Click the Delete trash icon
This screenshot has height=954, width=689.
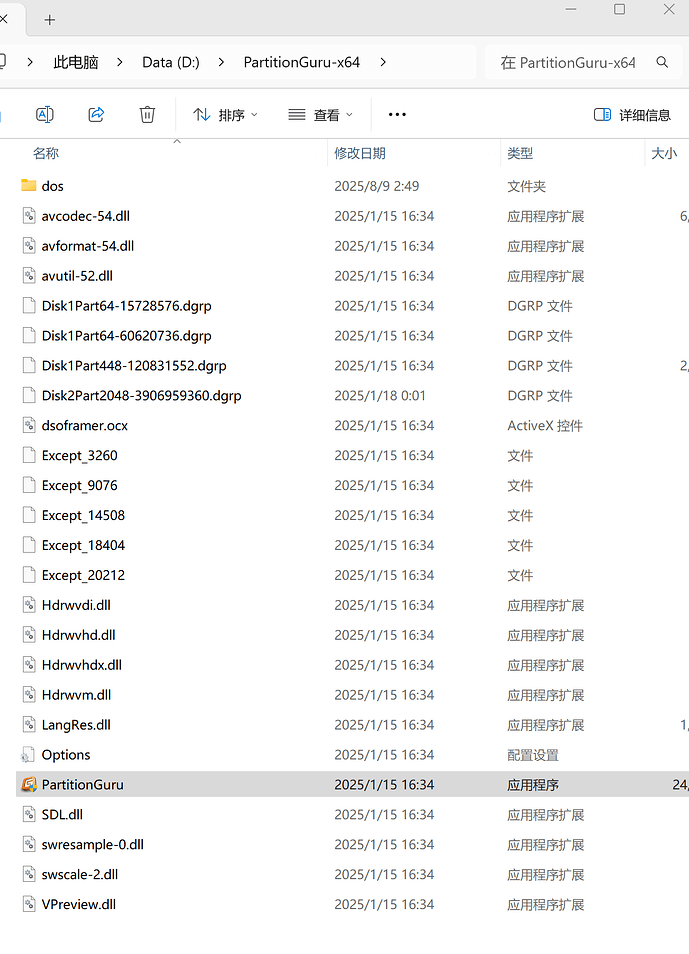coord(147,114)
